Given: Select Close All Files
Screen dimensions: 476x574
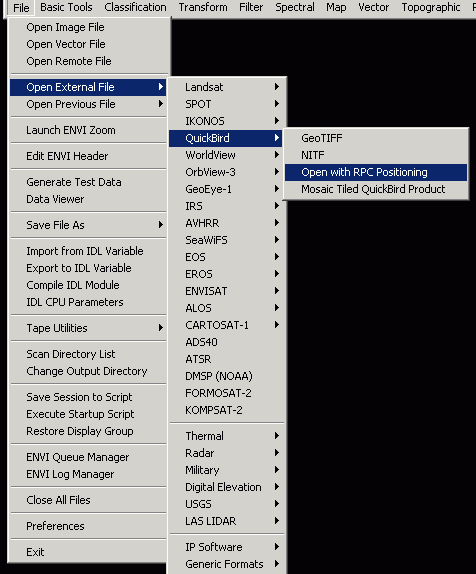Looking at the screenshot, I should [88, 500].
